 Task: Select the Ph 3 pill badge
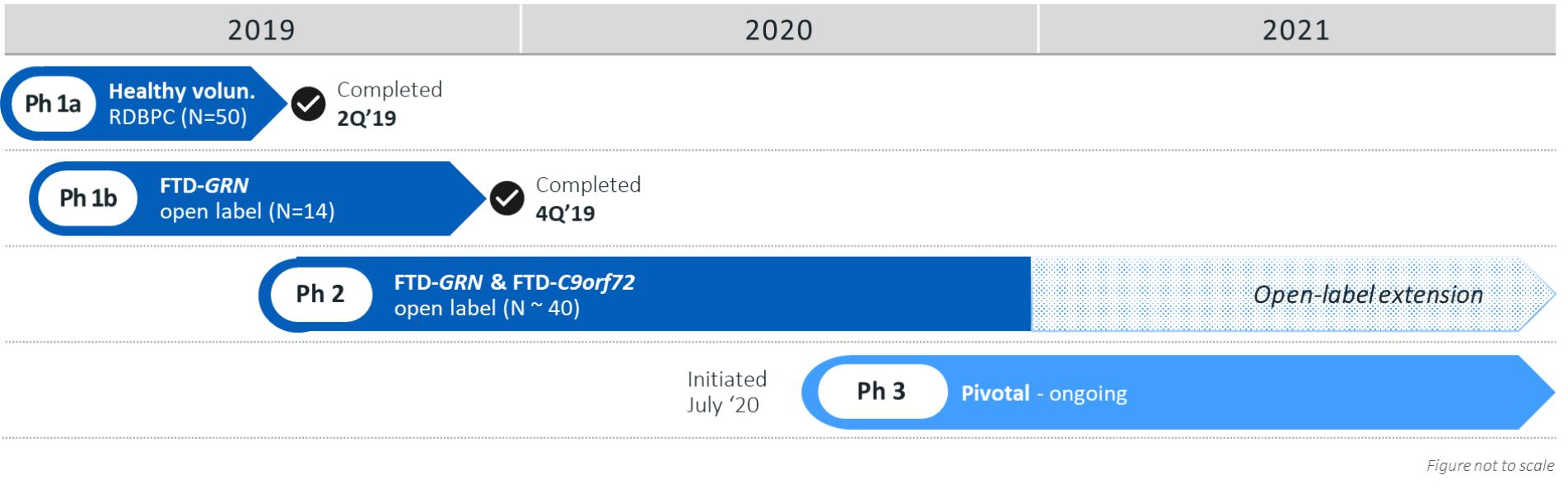[881, 392]
